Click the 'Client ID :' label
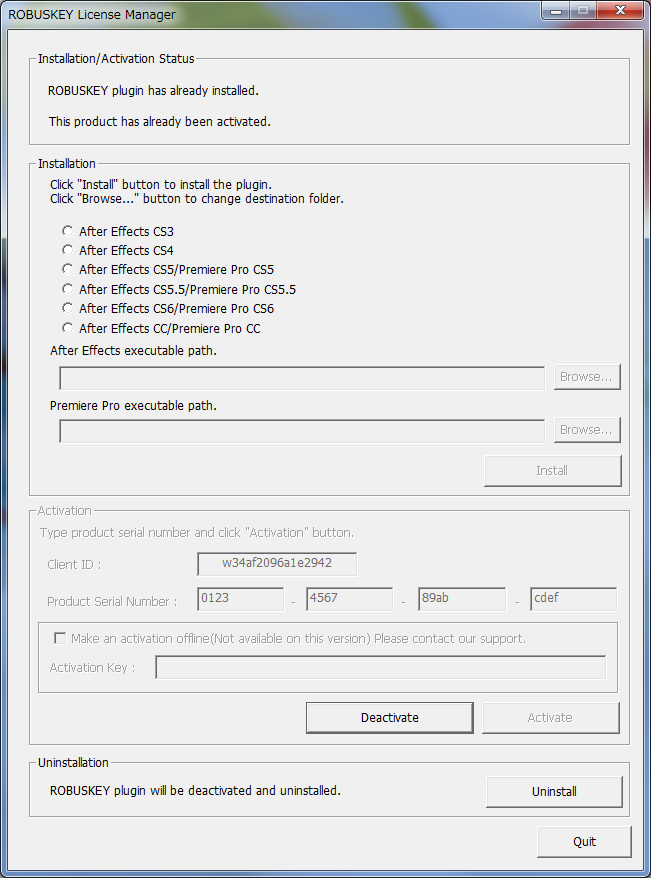This screenshot has width=651, height=878. [x=74, y=564]
